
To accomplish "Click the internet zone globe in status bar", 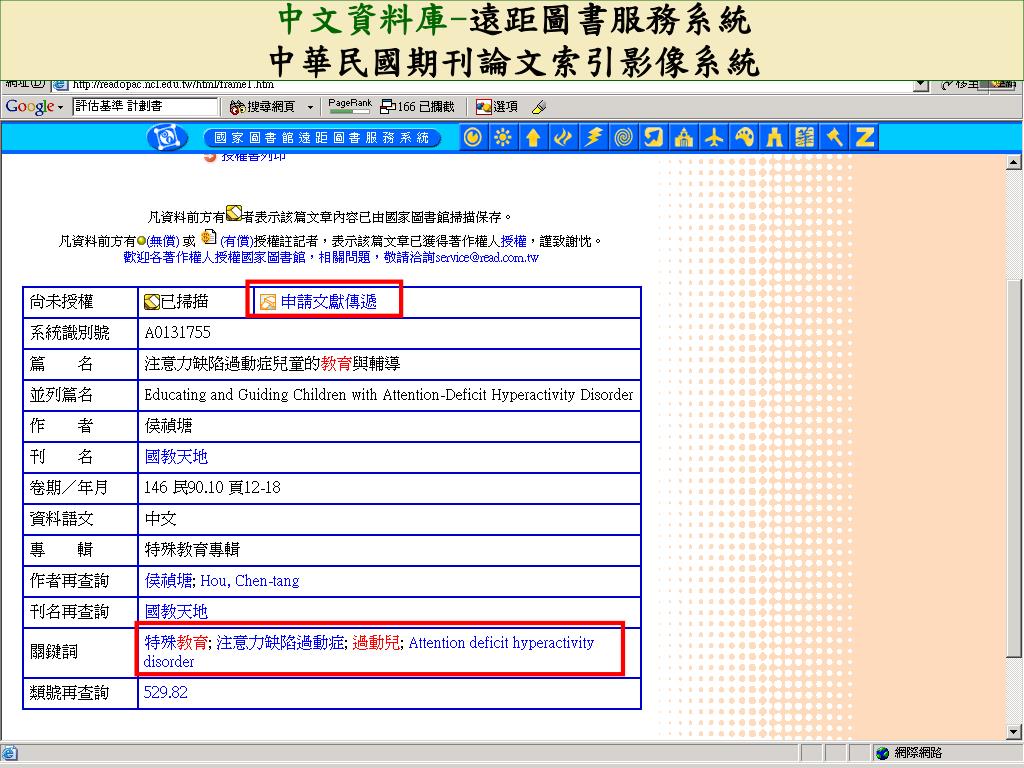I will click(x=882, y=753).
